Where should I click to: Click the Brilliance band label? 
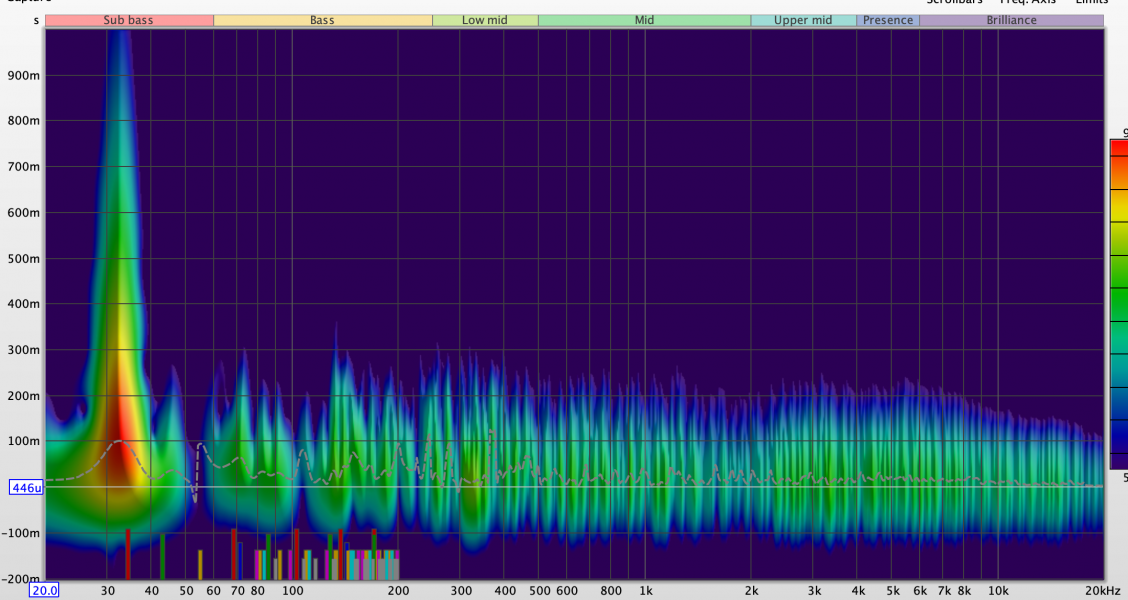[x=1011, y=20]
